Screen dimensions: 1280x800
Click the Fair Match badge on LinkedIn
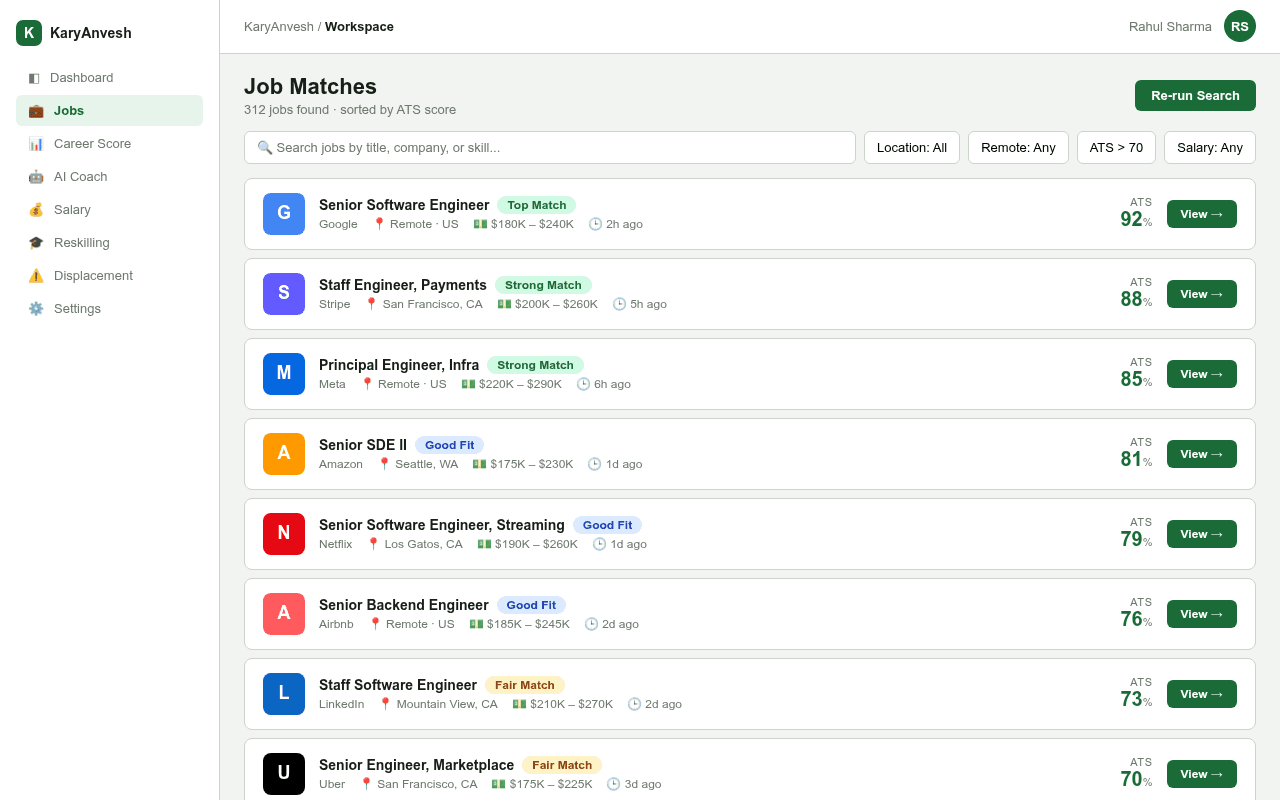coord(525,685)
